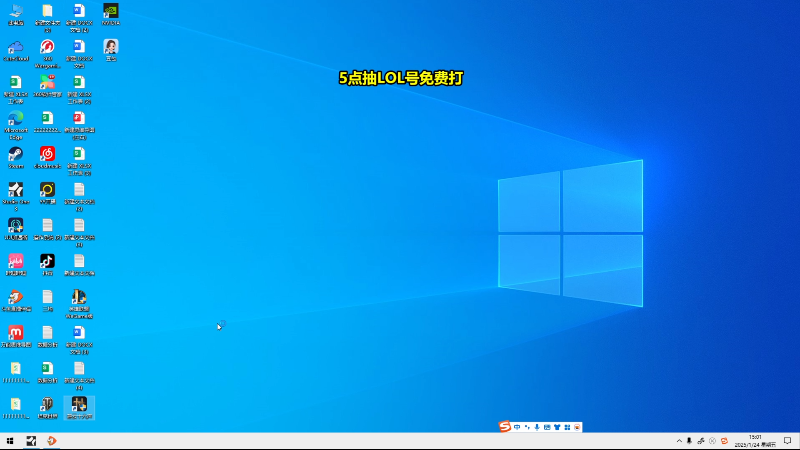
Task: Open the This PC desktop icon
Action: pyautogui.click(x=16, y=15)
